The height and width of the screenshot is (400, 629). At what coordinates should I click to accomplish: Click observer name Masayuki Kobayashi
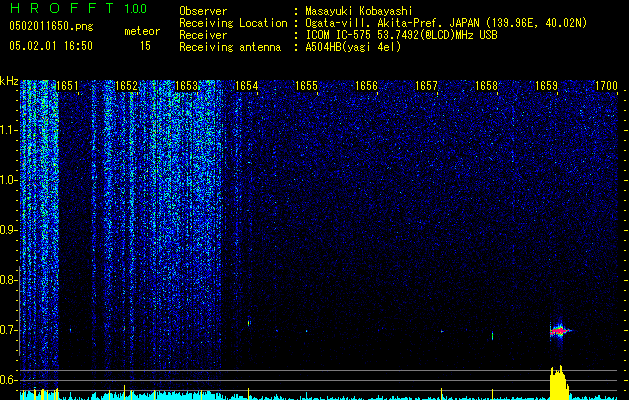pyautogui.click(x=359, y=11)
